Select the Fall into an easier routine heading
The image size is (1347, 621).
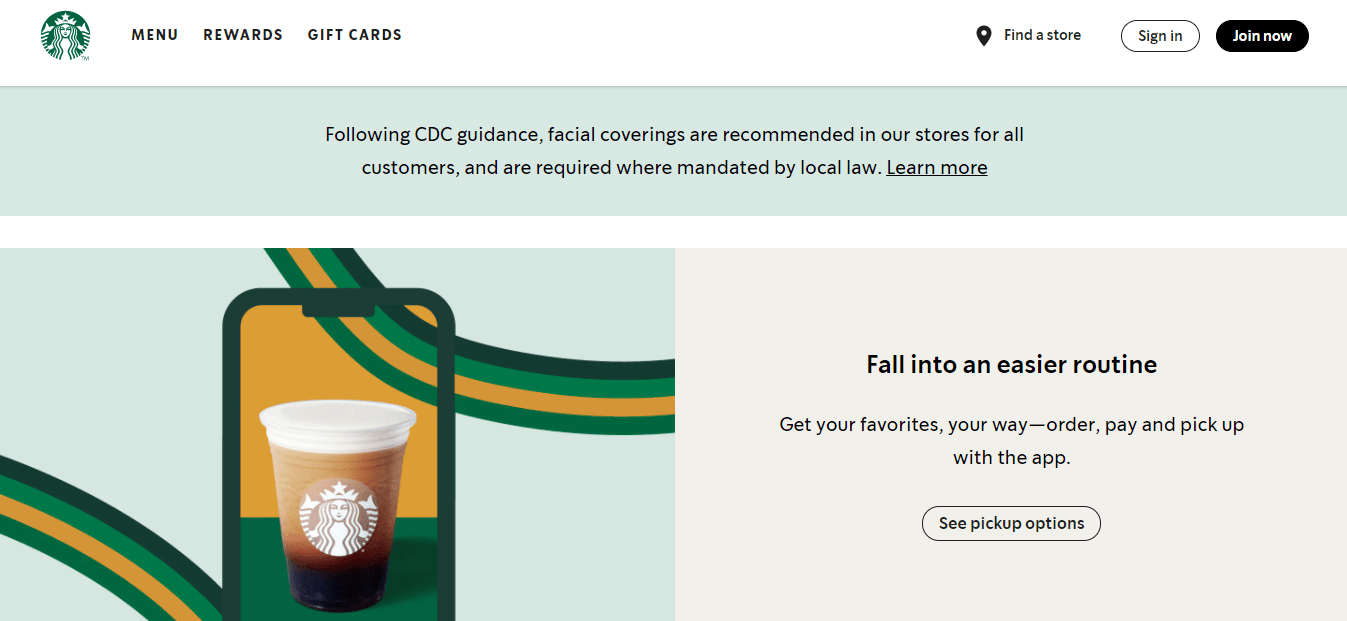[1011, 364]
